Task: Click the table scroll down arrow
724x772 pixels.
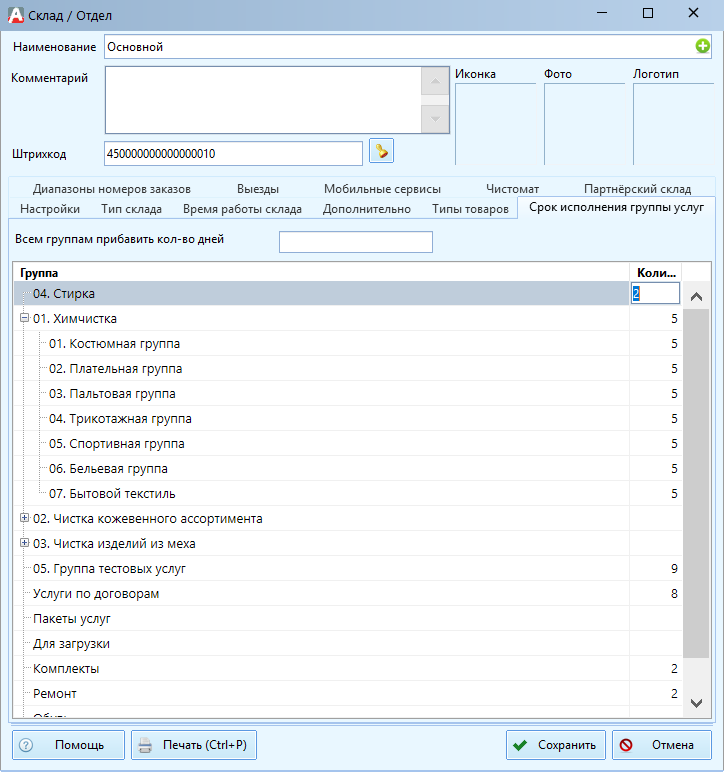Action: [696, 703]
